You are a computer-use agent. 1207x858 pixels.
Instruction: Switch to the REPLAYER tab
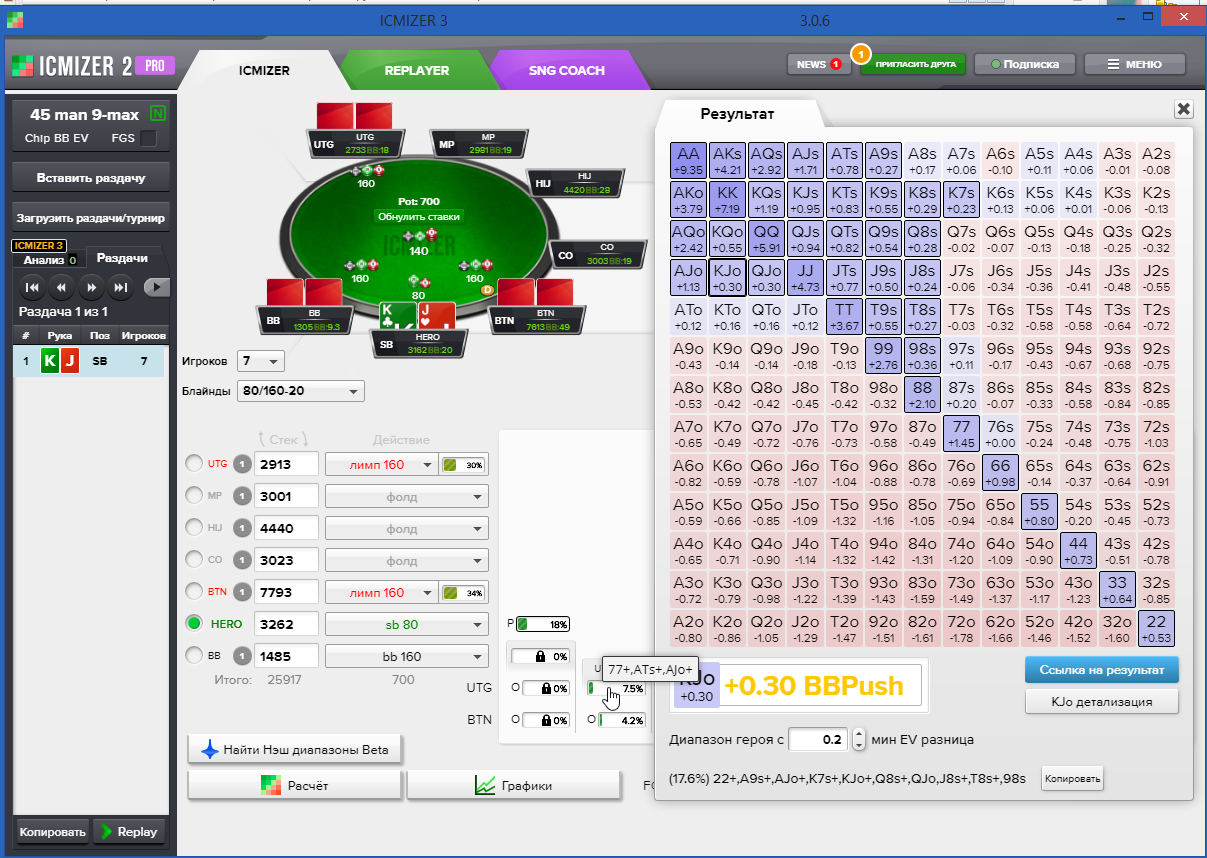(x=417, y=71)
